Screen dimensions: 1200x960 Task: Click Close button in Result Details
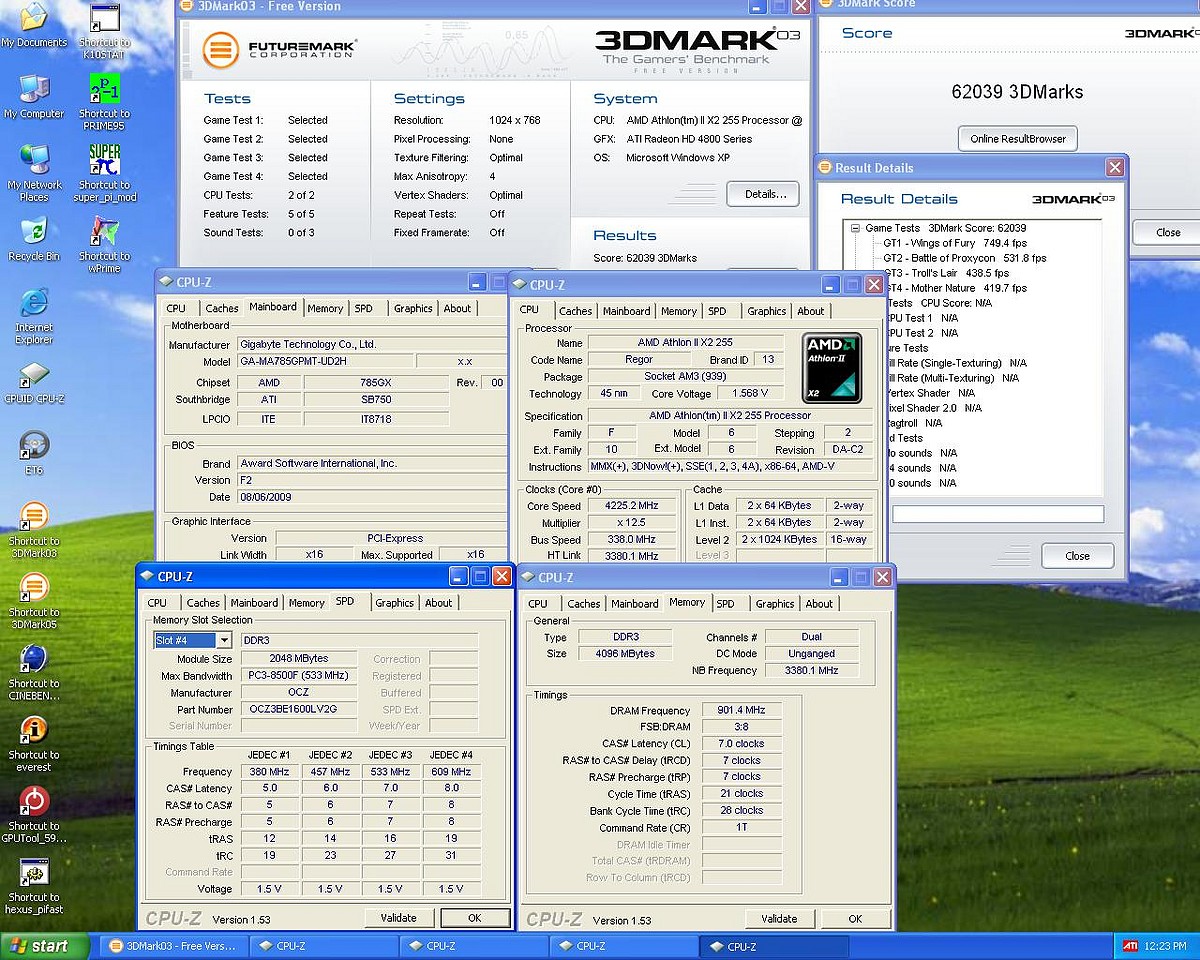1077,556
